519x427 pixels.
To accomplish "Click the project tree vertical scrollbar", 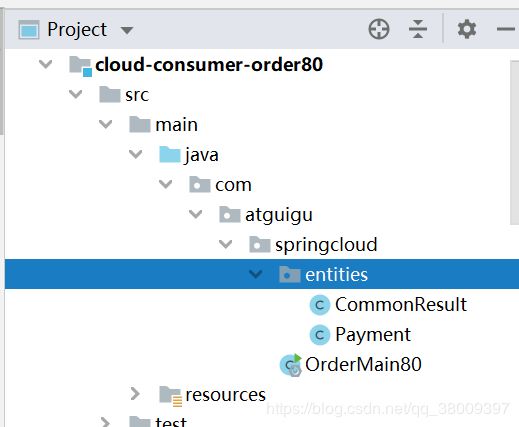I will pos(515,143).
